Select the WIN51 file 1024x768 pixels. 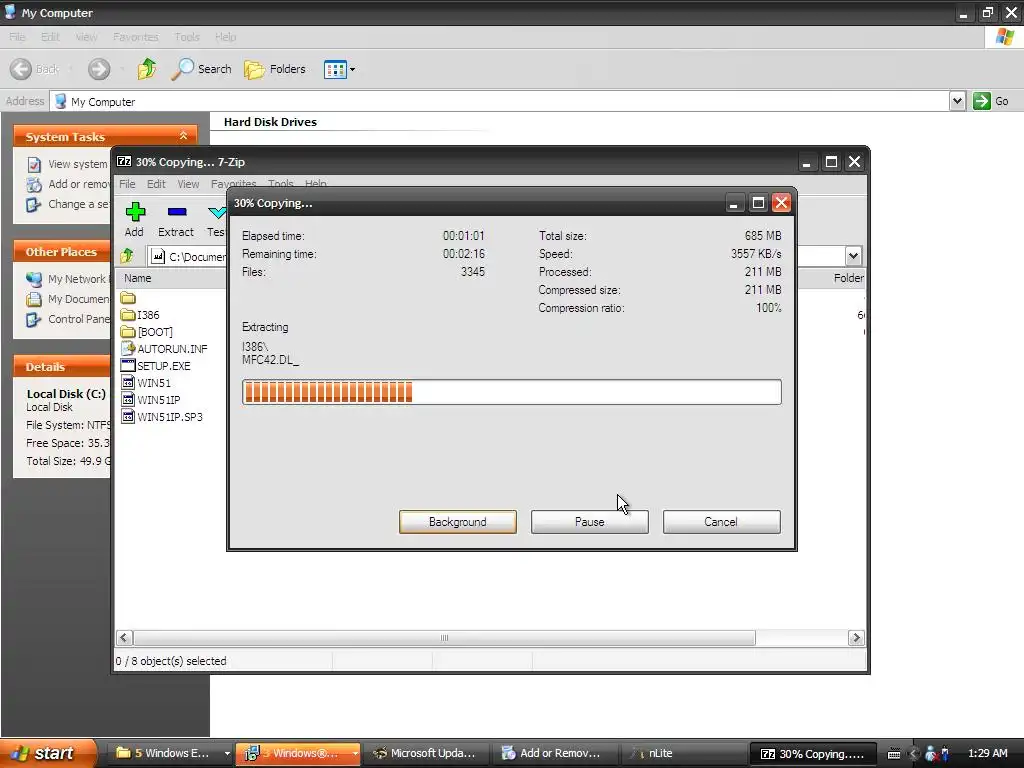point(146,383)
